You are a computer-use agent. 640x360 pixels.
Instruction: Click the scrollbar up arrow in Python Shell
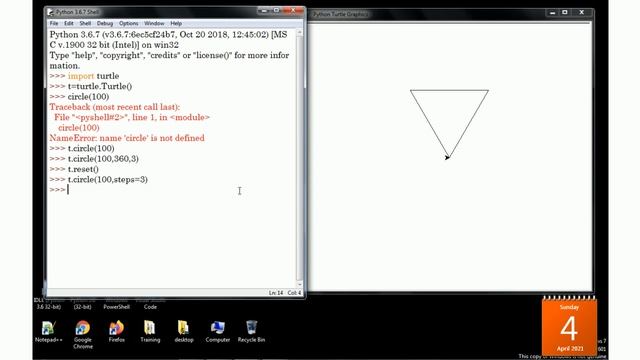click(300, 32)
